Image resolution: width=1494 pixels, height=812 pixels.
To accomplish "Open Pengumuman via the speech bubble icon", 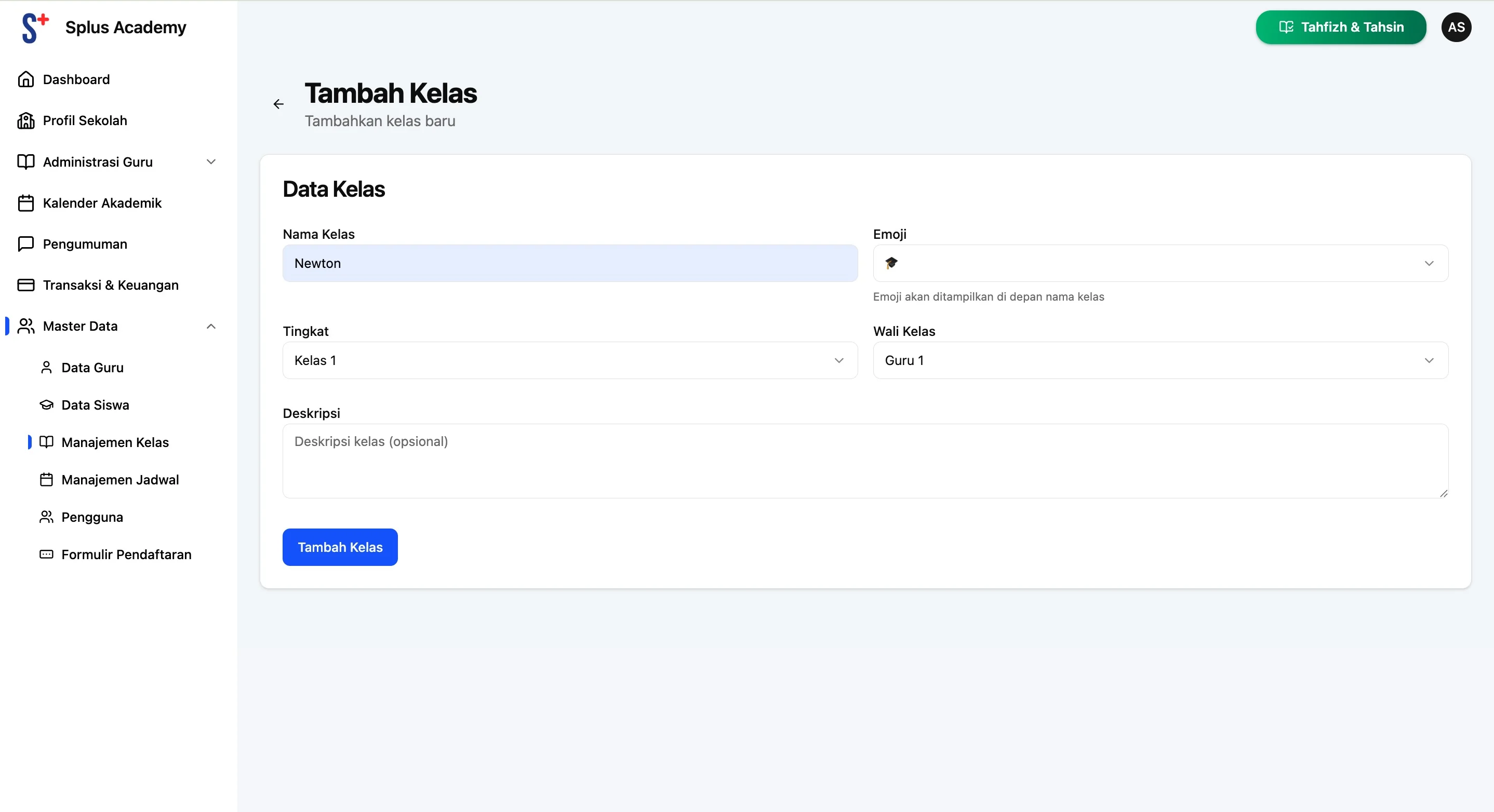I will click(x=26, y=244).
